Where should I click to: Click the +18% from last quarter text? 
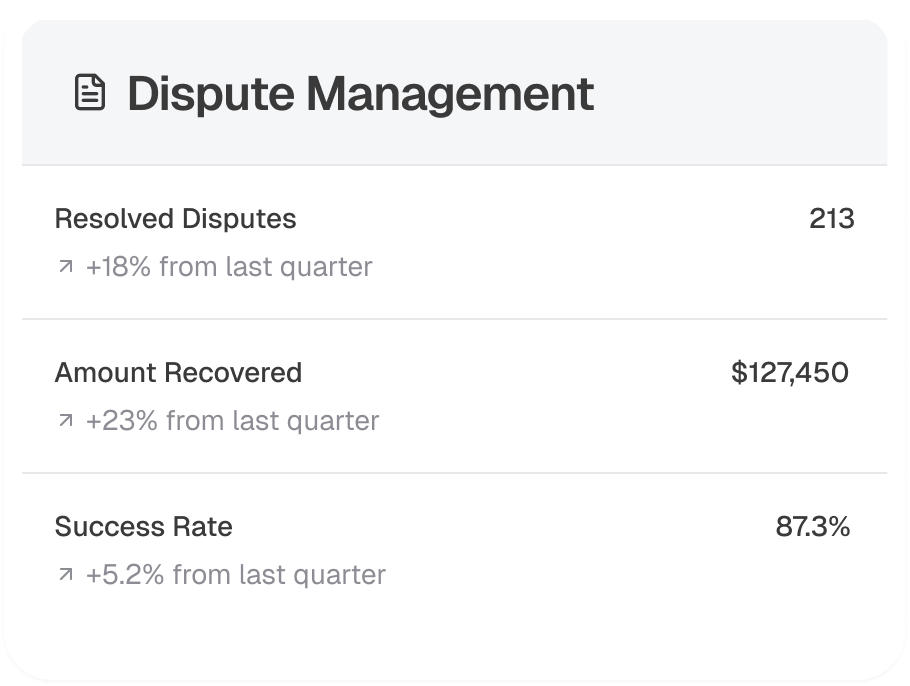coord(228,268)
